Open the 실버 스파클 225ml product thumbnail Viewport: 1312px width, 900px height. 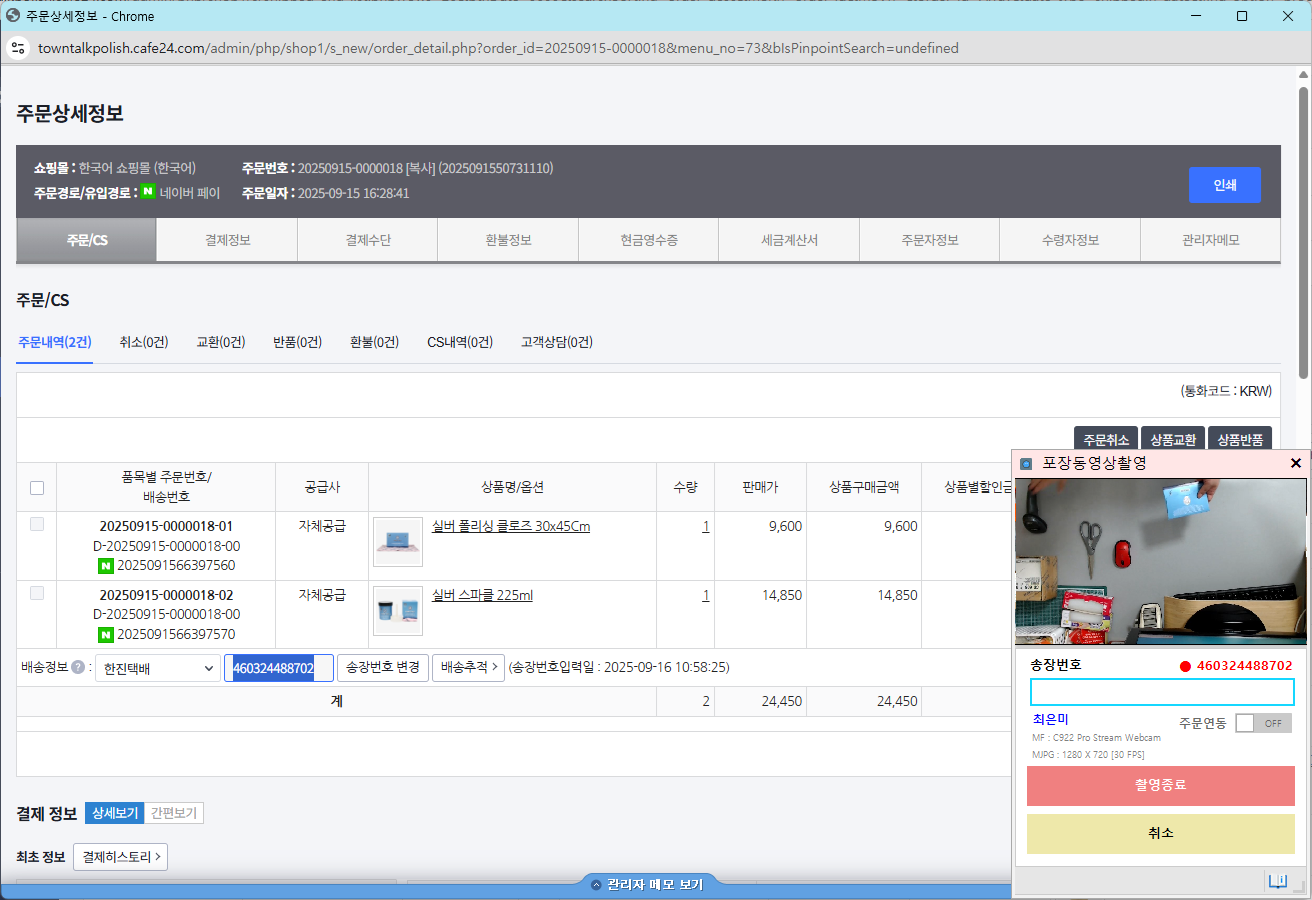tap(398, 610)
